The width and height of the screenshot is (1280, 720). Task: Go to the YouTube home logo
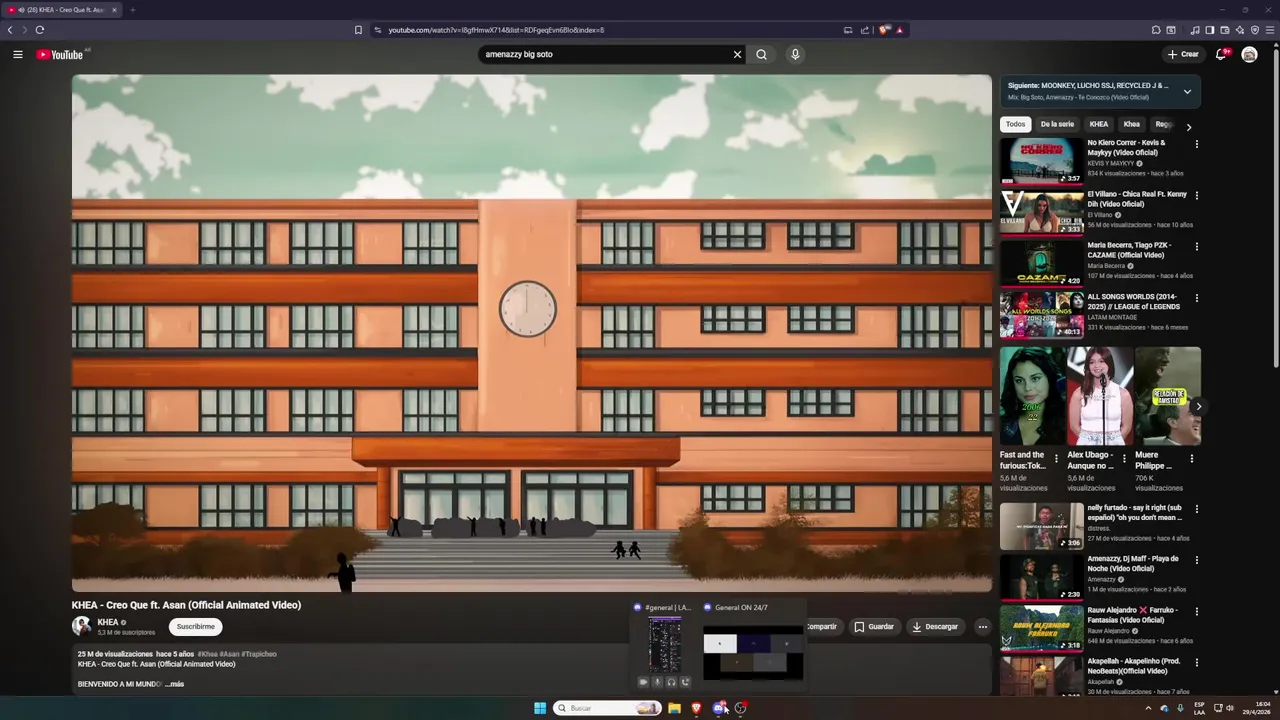coord(60,55)
